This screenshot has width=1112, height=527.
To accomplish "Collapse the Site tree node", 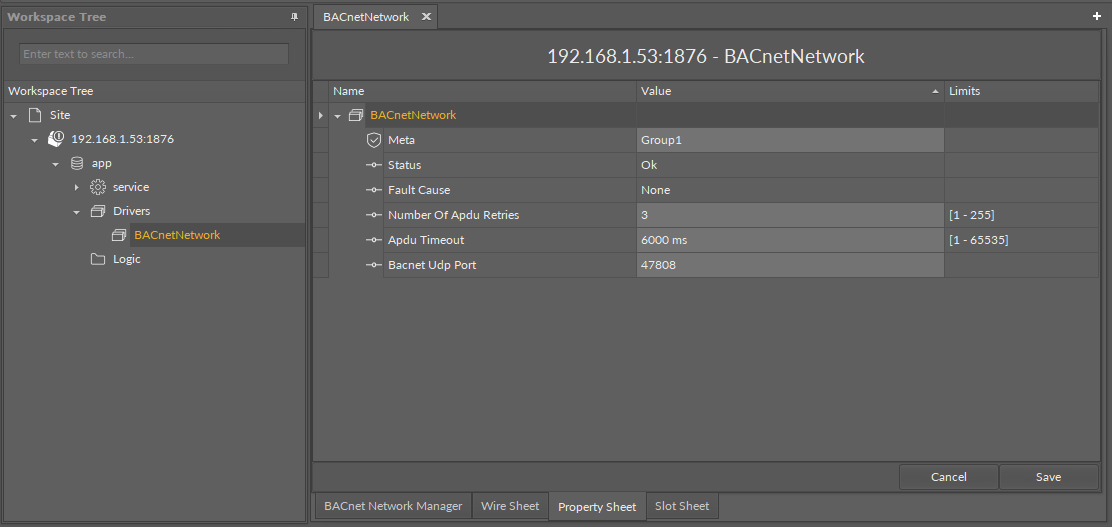I will pos(14,116).
